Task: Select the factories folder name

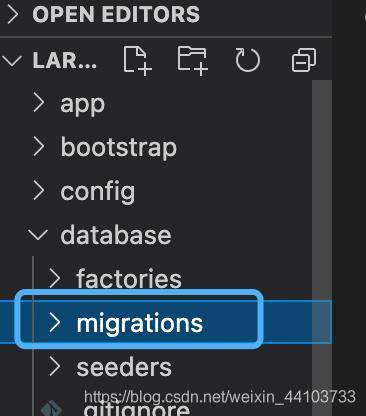Action: click(x=129, y=278)
